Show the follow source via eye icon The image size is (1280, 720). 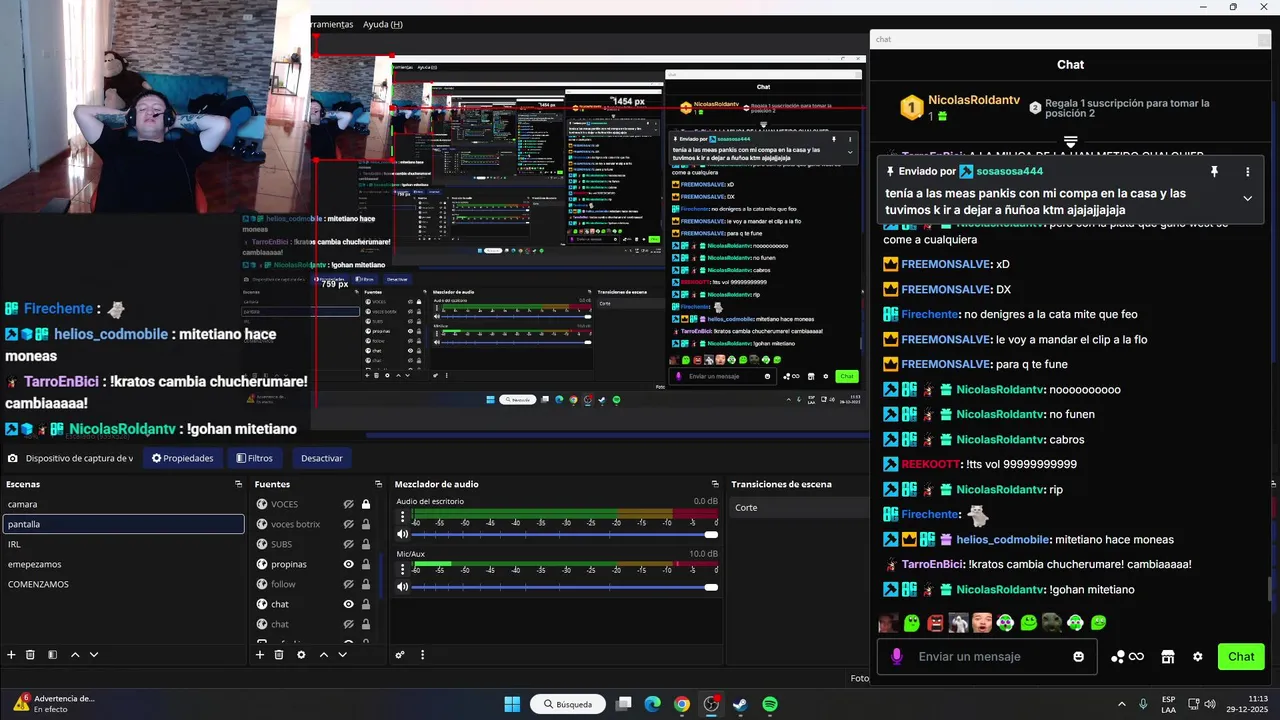(348, 584)
